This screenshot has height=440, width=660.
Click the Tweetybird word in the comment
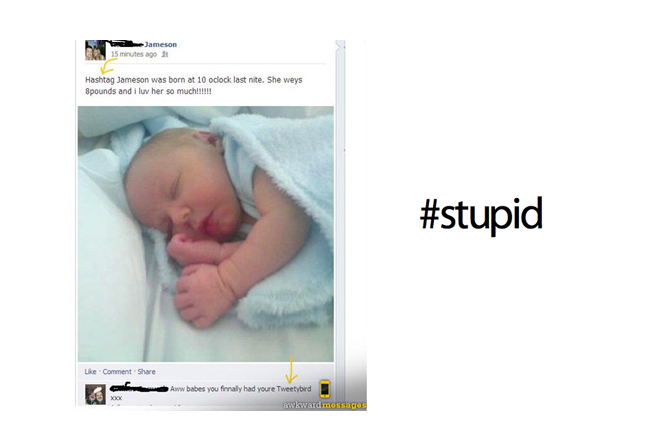[x=294, y=389]
